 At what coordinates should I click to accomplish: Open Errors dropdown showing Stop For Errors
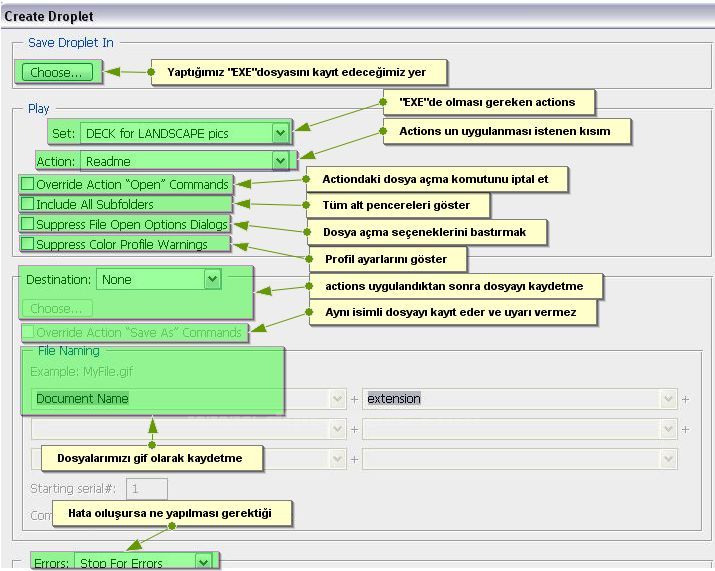point(143,562)
